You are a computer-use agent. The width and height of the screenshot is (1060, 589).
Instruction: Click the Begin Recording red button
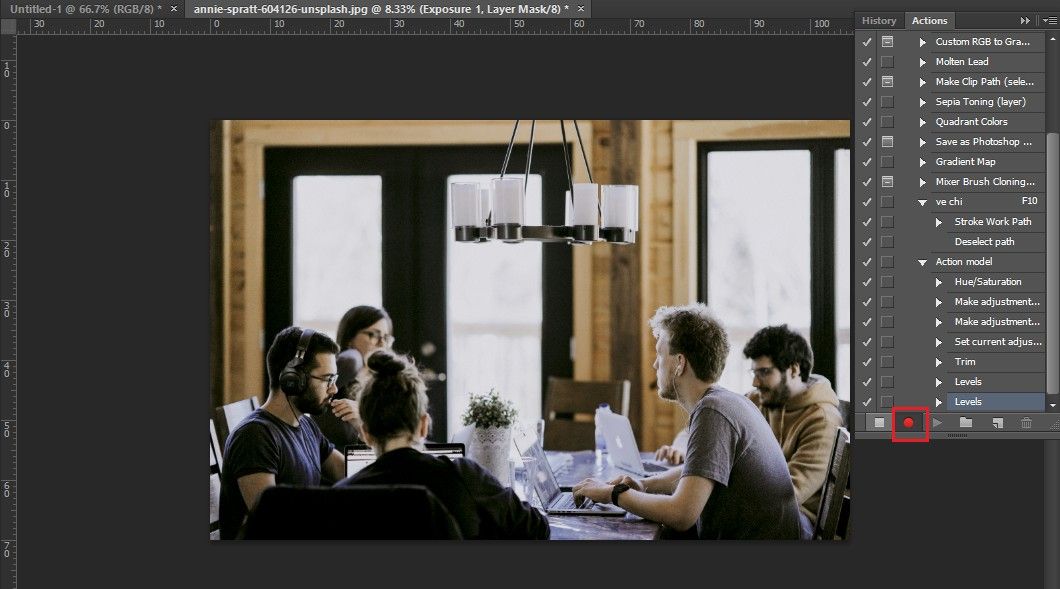[908, 423]
